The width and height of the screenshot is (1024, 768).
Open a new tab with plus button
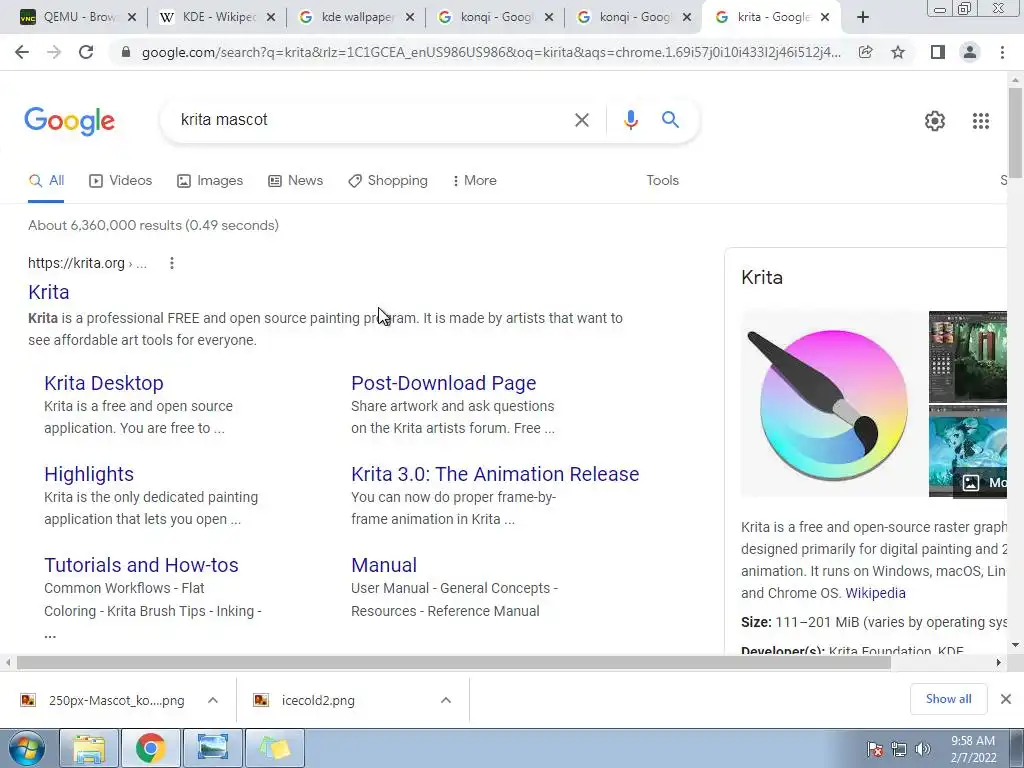[863, 18]
